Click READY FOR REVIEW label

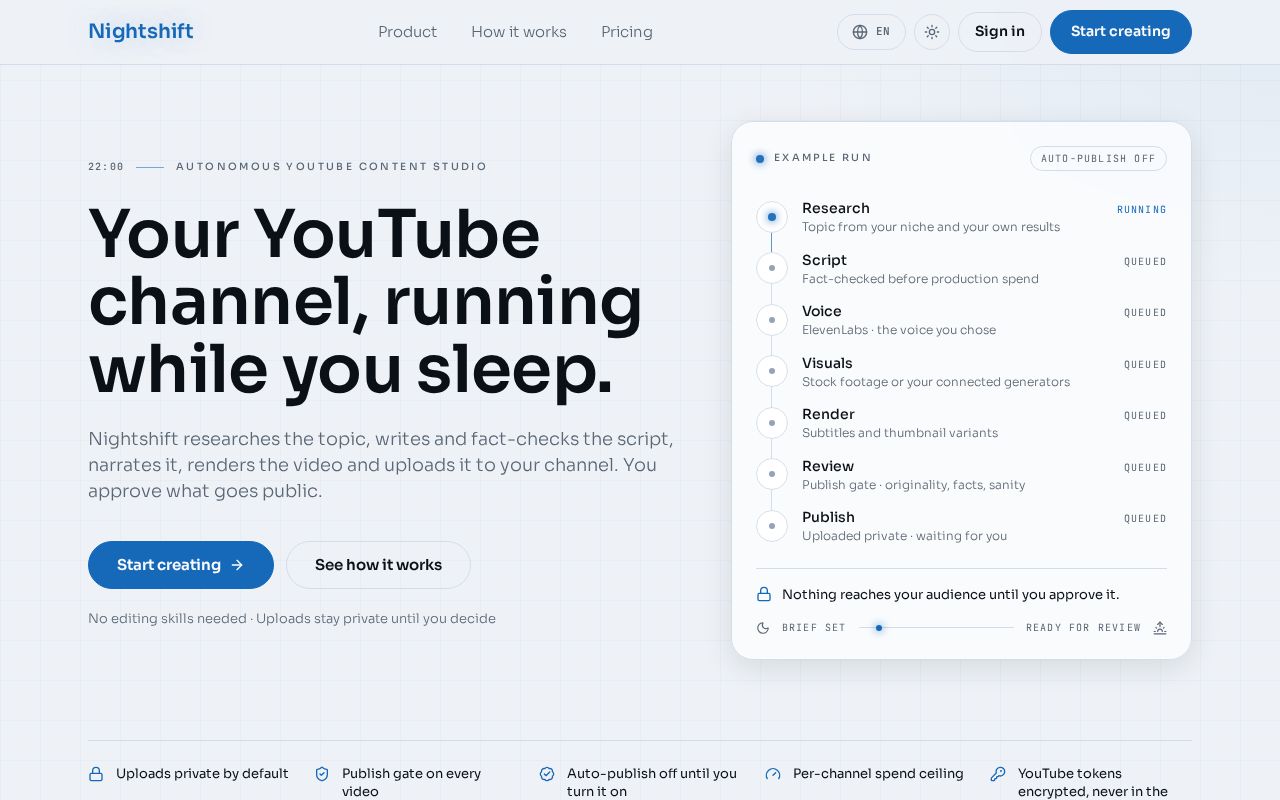coord(1083,628)
